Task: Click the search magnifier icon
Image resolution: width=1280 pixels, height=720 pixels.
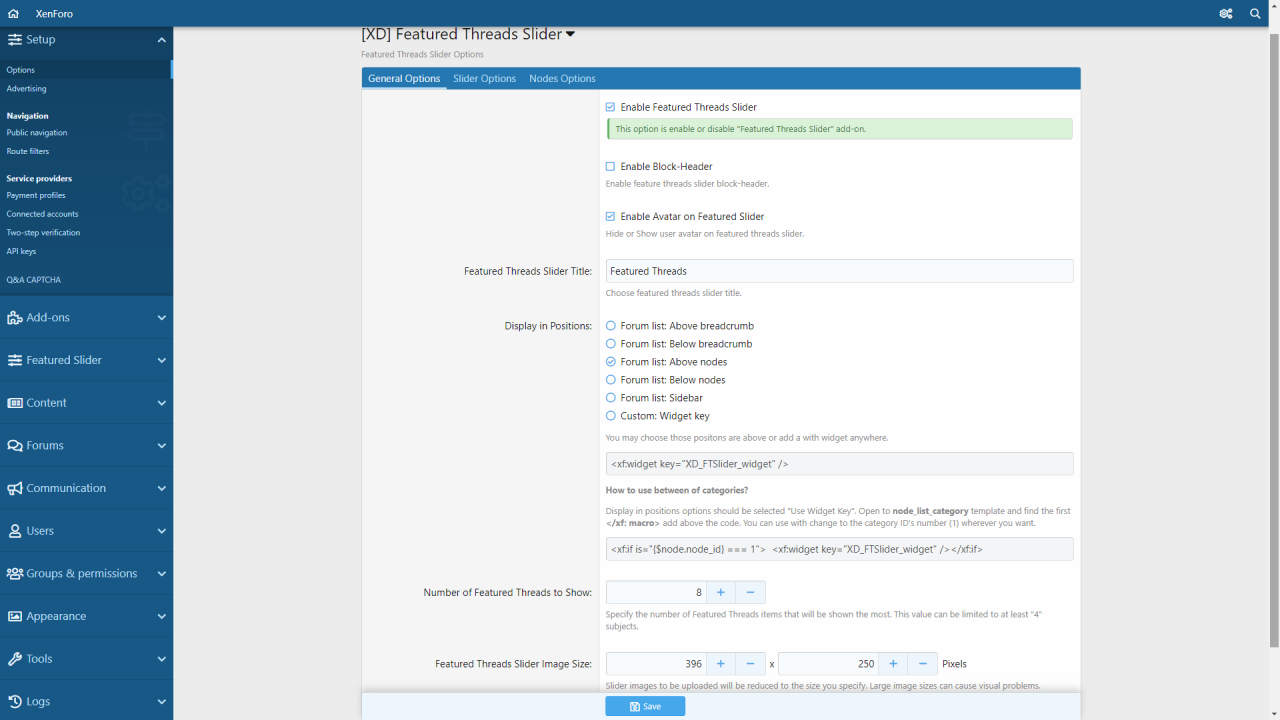Action: pos(1255,14)
